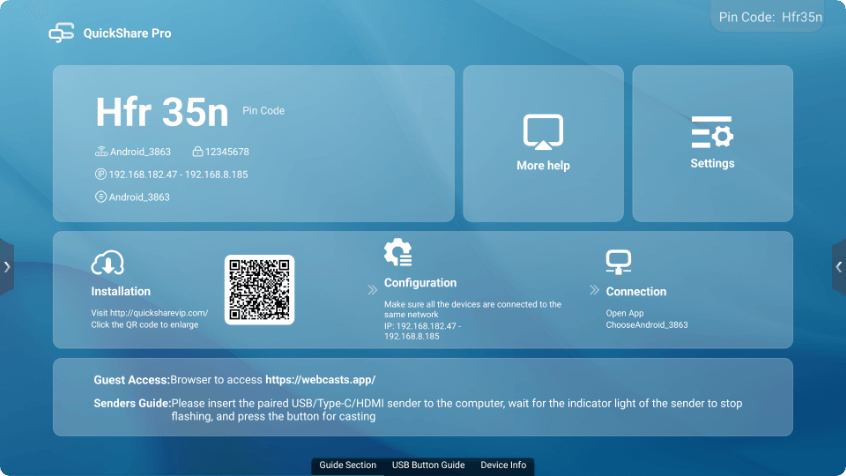Click the 'Click the QR code to enlarge' text
Viewport: 846px width, 476px height.
pos(145,325)
